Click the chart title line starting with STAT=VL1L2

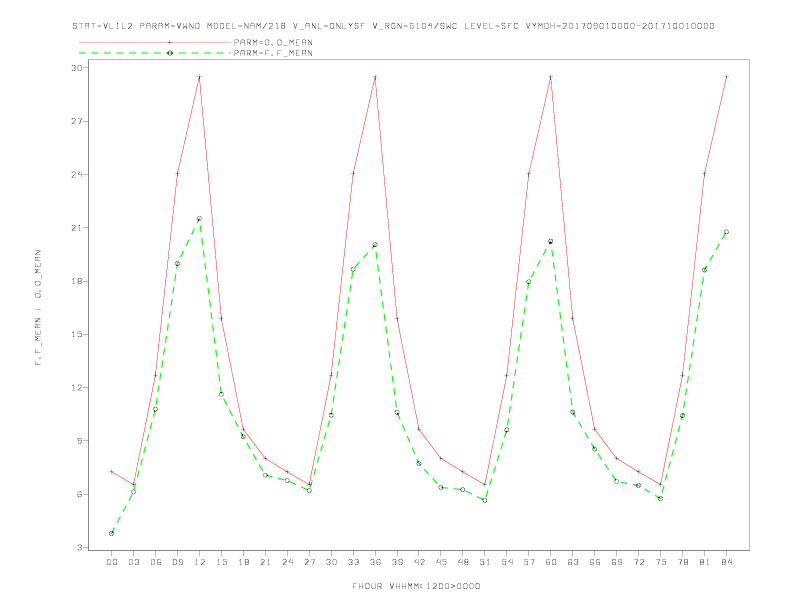click(x=393, y=26)
